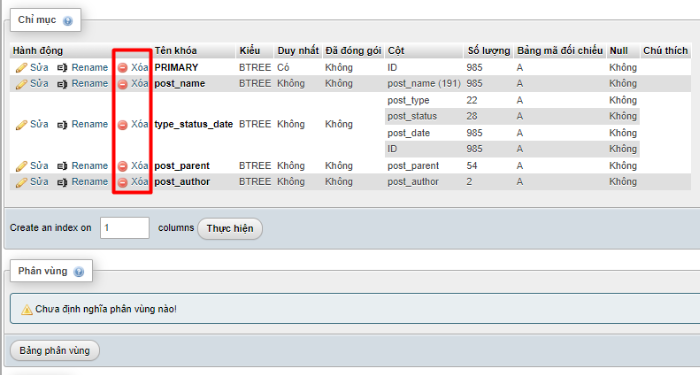Click the pencil edit icon for post_parent index

pyautogui.click(x=21, y=166)
